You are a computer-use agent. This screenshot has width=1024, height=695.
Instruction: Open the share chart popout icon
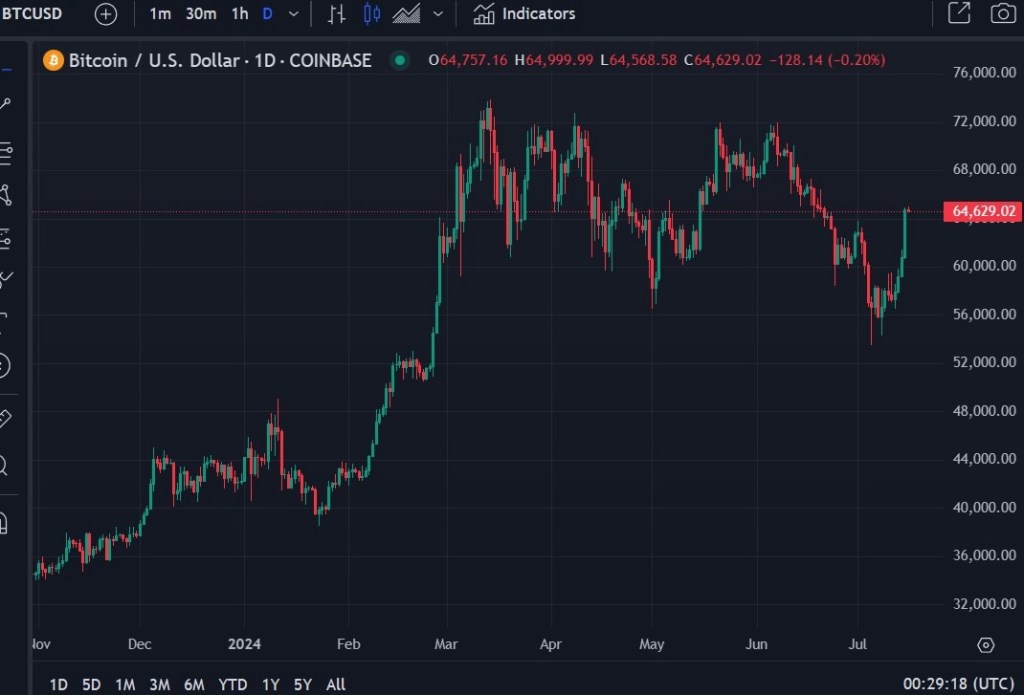tap(958, 14)
